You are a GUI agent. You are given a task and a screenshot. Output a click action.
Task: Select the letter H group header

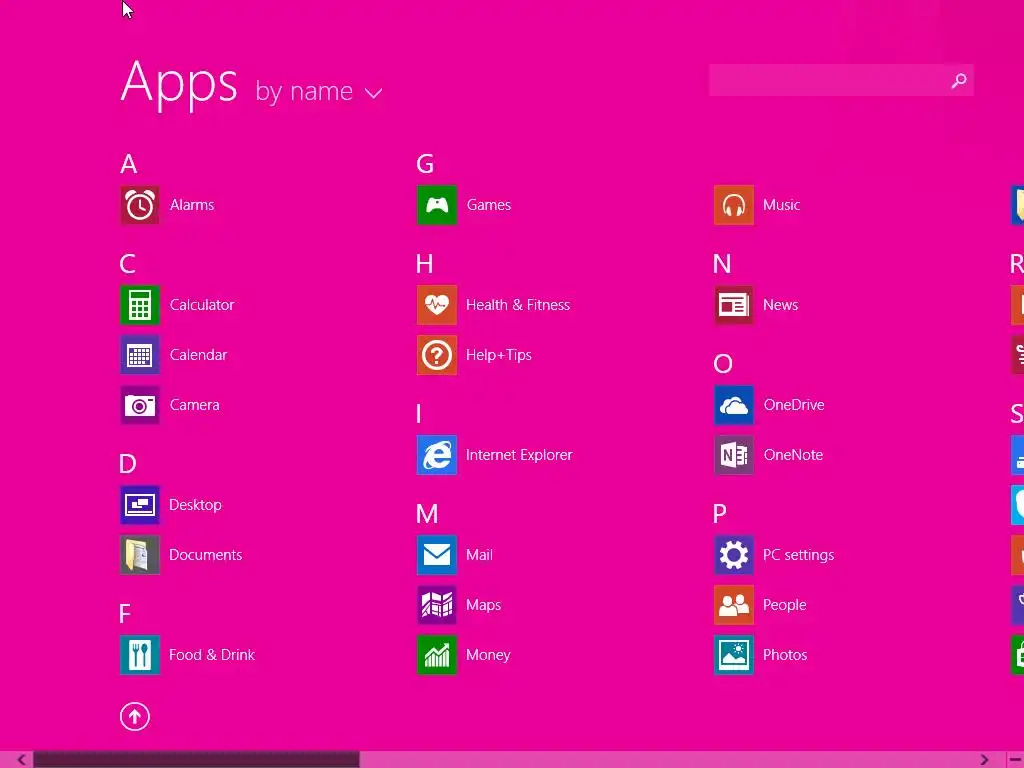(424, 264)
